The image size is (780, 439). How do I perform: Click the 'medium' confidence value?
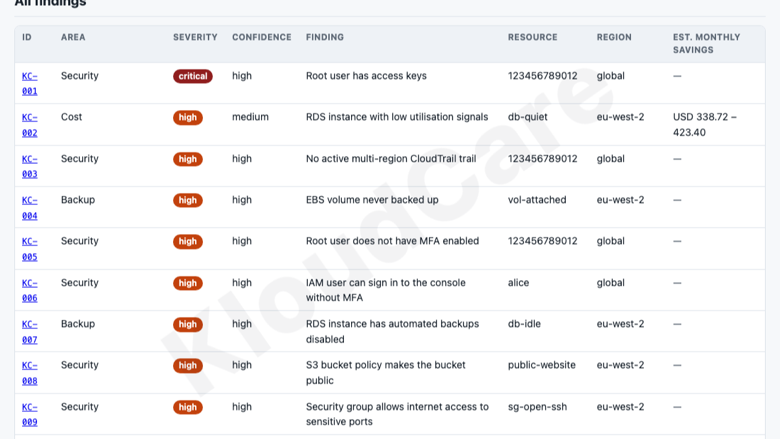point(250,117)
